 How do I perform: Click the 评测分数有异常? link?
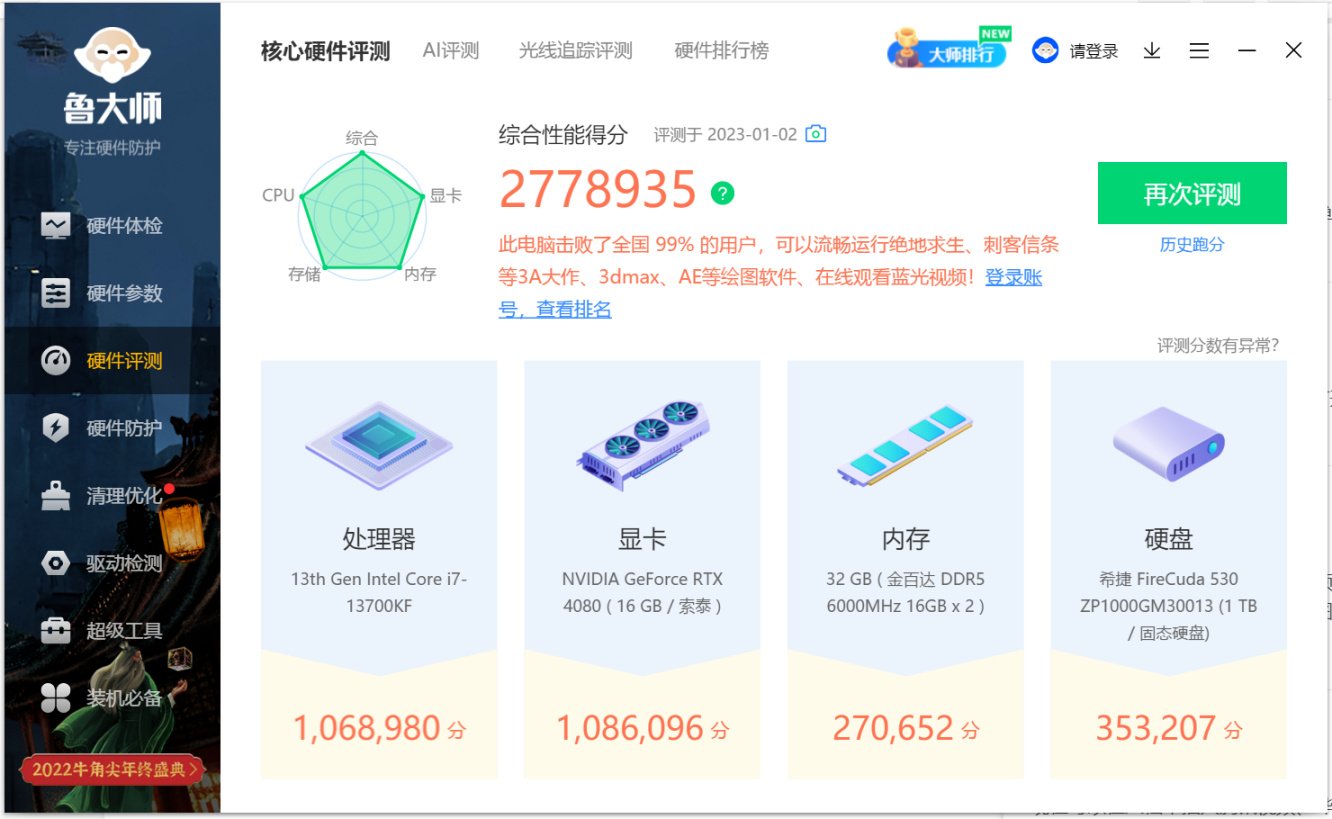click(1218, 345)
